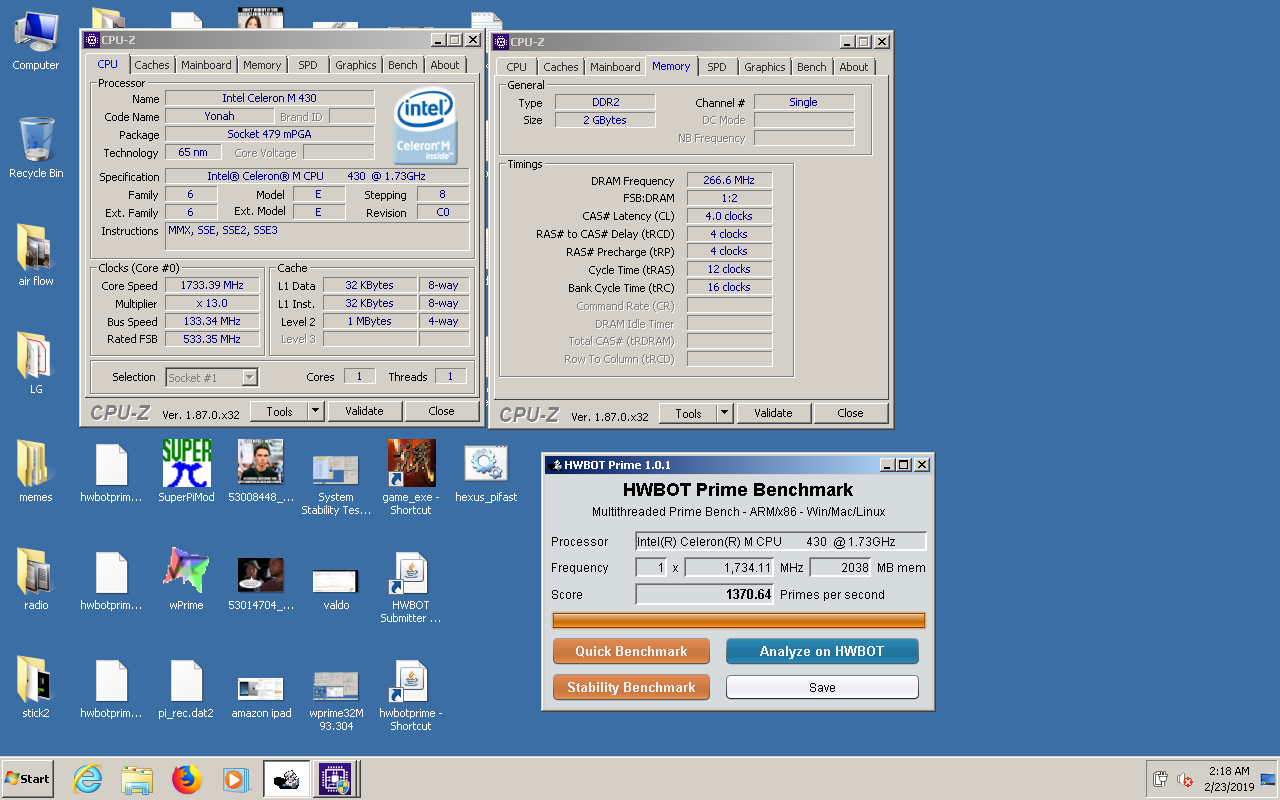Click Close button in right CPU-Z
The width and height of the screenshot is (1280, 800).
tap(850, 413)
